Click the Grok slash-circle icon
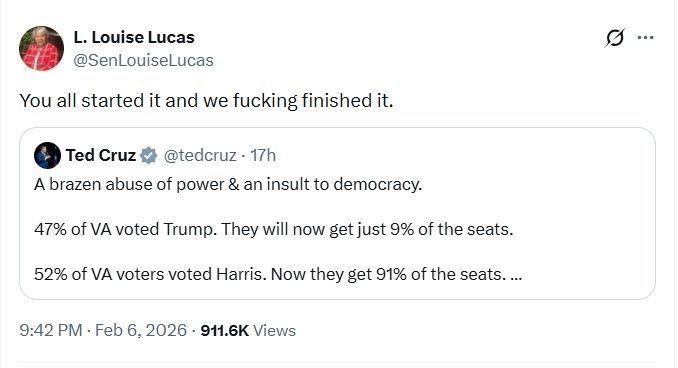This screenshot has width=678, height=368. coord(615,38)
